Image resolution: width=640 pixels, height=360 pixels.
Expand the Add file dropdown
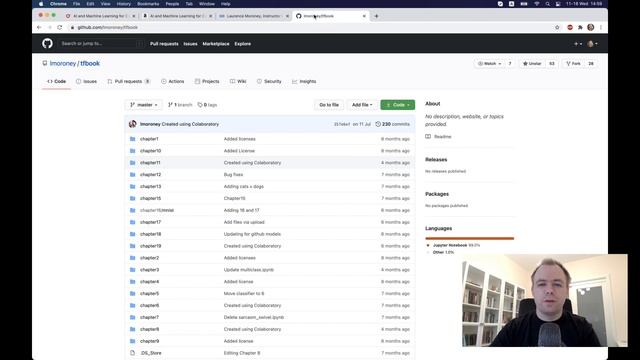(362, 105)
